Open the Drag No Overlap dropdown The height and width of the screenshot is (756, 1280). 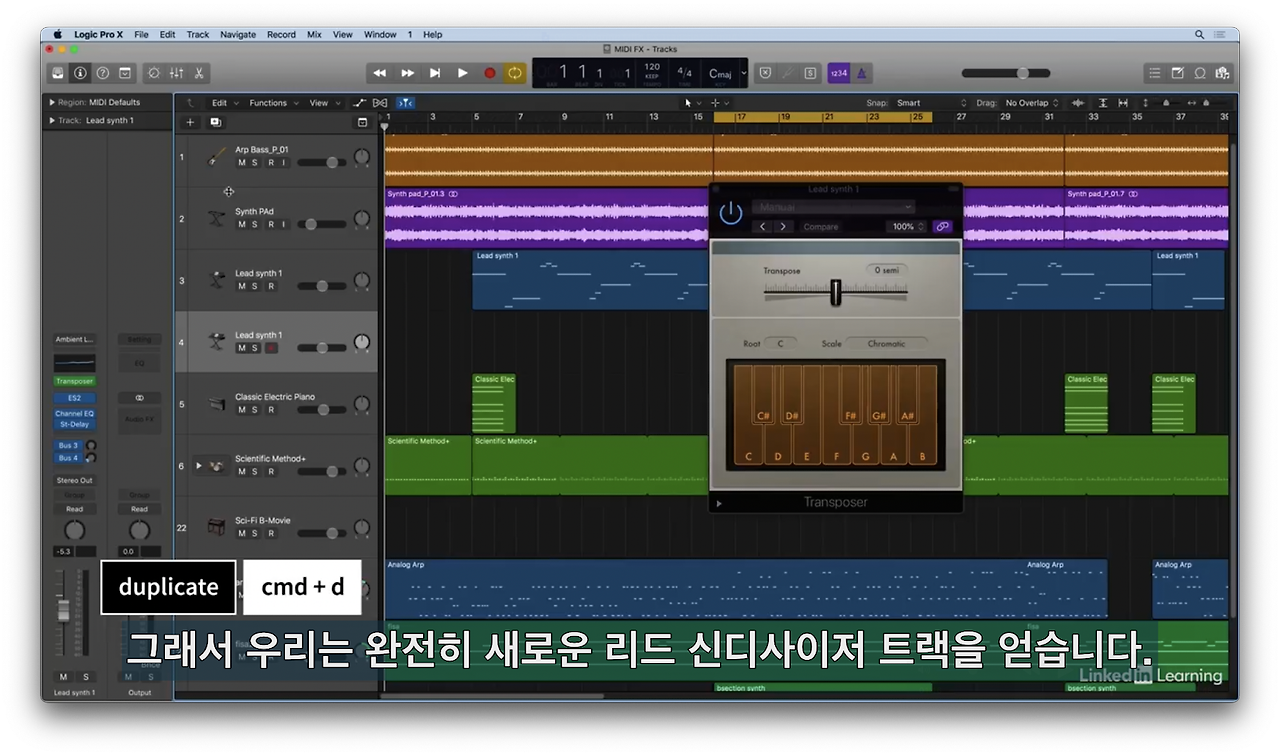pos(1032,103)
